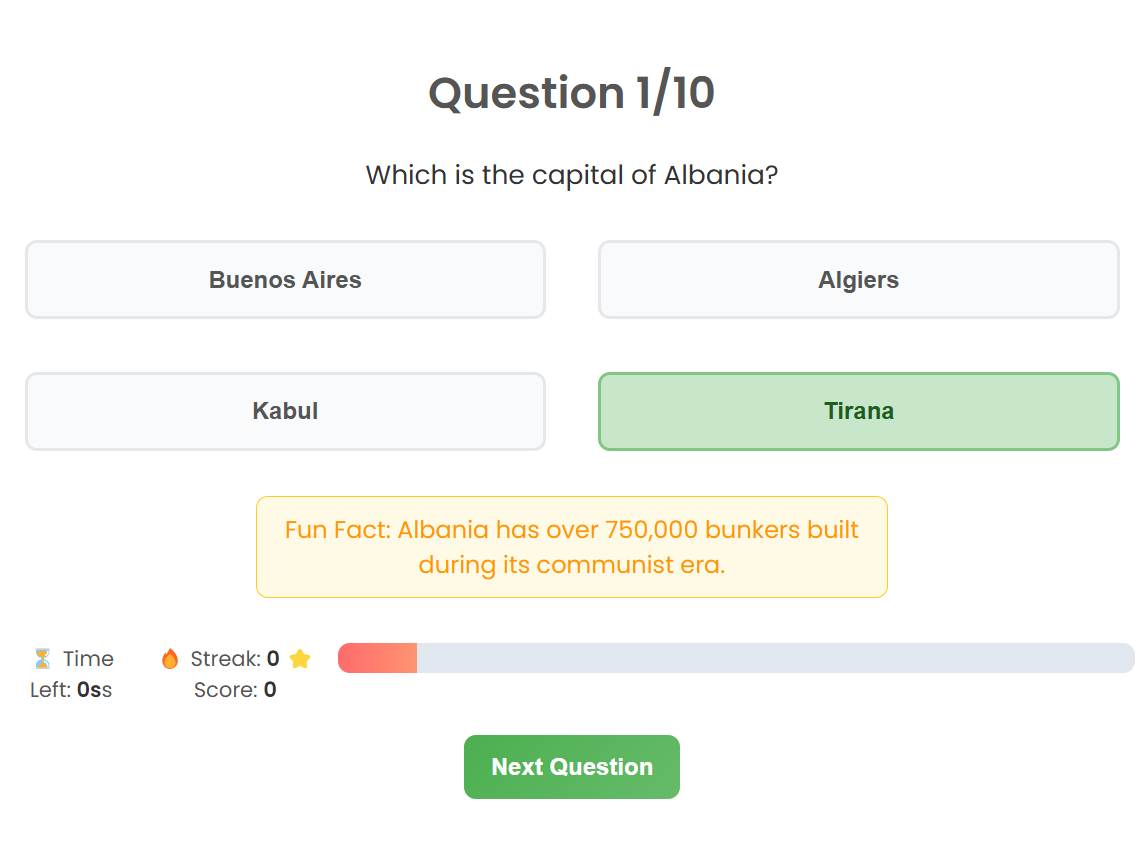The width and height of the screenshot is (1147, 856).
Task: Click the Question 1/10 heading
Action: click(572, 93)
